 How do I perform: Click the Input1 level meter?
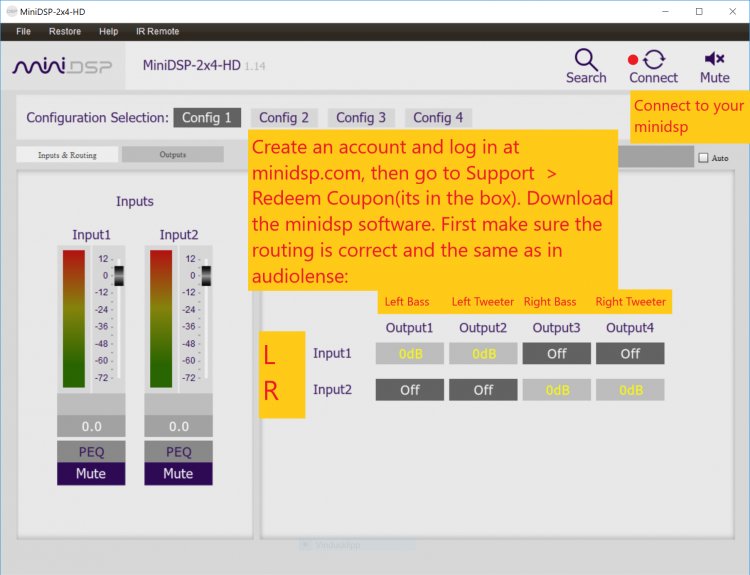click(74, 319)
